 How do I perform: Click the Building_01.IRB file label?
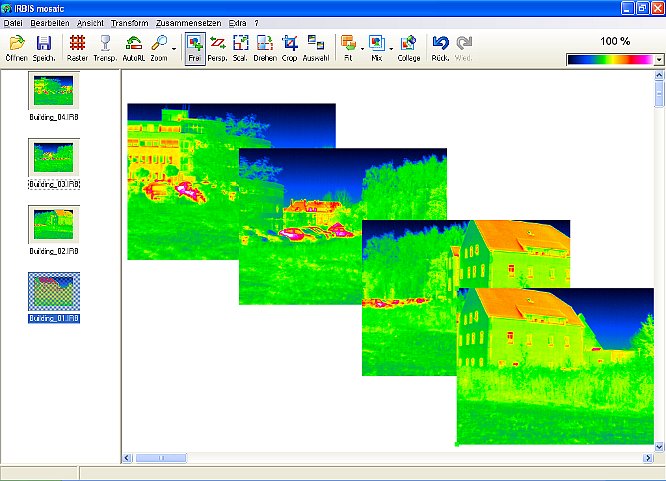point(54,318)
